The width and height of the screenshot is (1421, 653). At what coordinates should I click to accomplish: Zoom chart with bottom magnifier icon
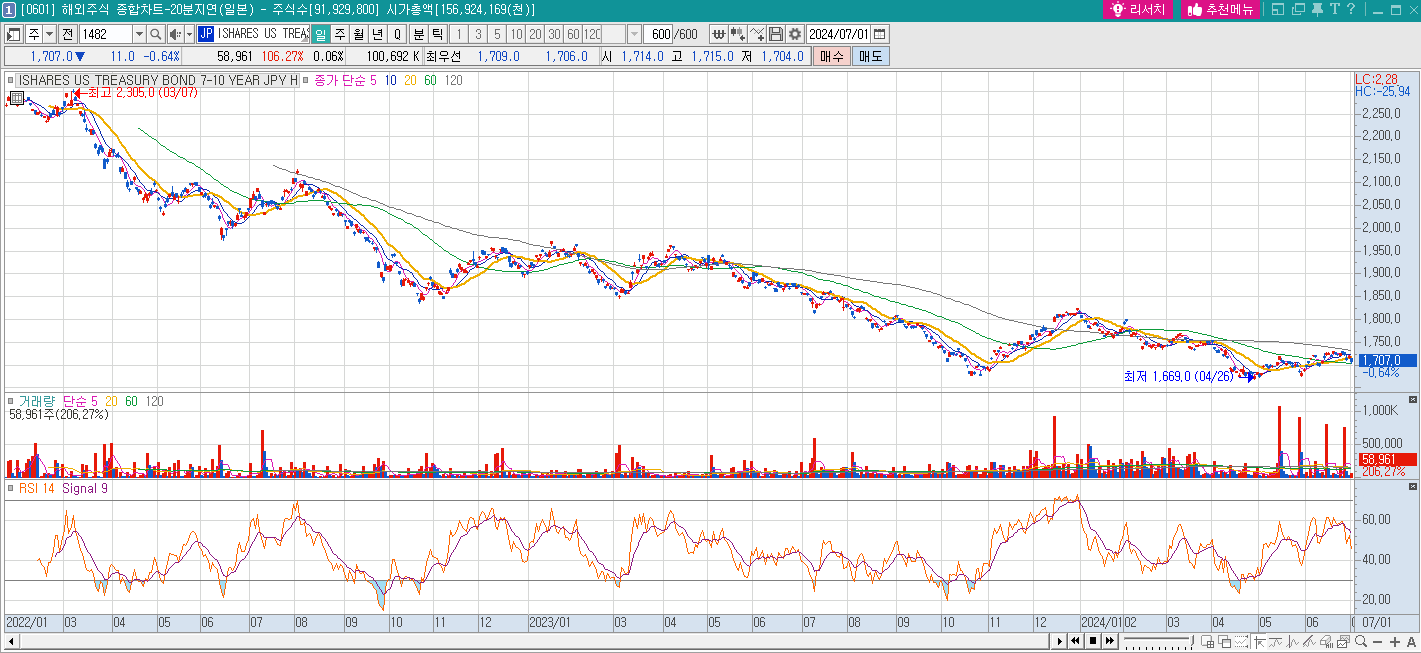click(x=1360, y=641)
